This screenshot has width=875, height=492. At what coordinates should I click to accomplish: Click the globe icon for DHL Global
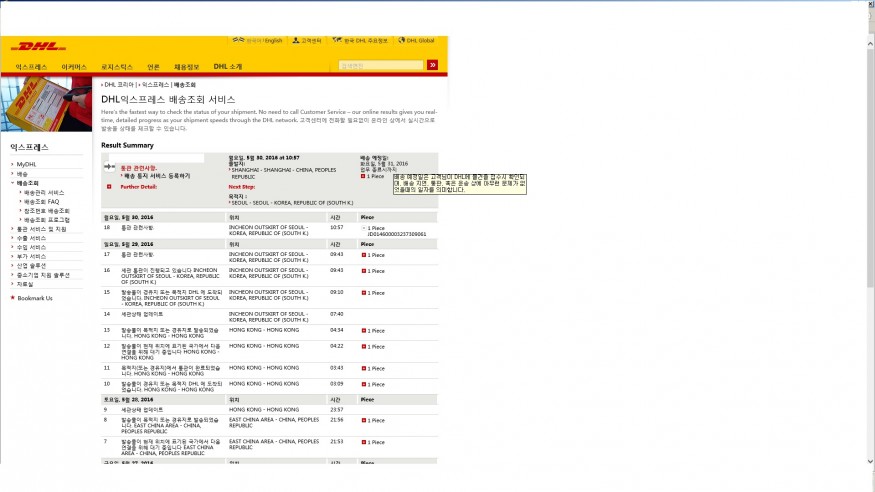point(401,40)
